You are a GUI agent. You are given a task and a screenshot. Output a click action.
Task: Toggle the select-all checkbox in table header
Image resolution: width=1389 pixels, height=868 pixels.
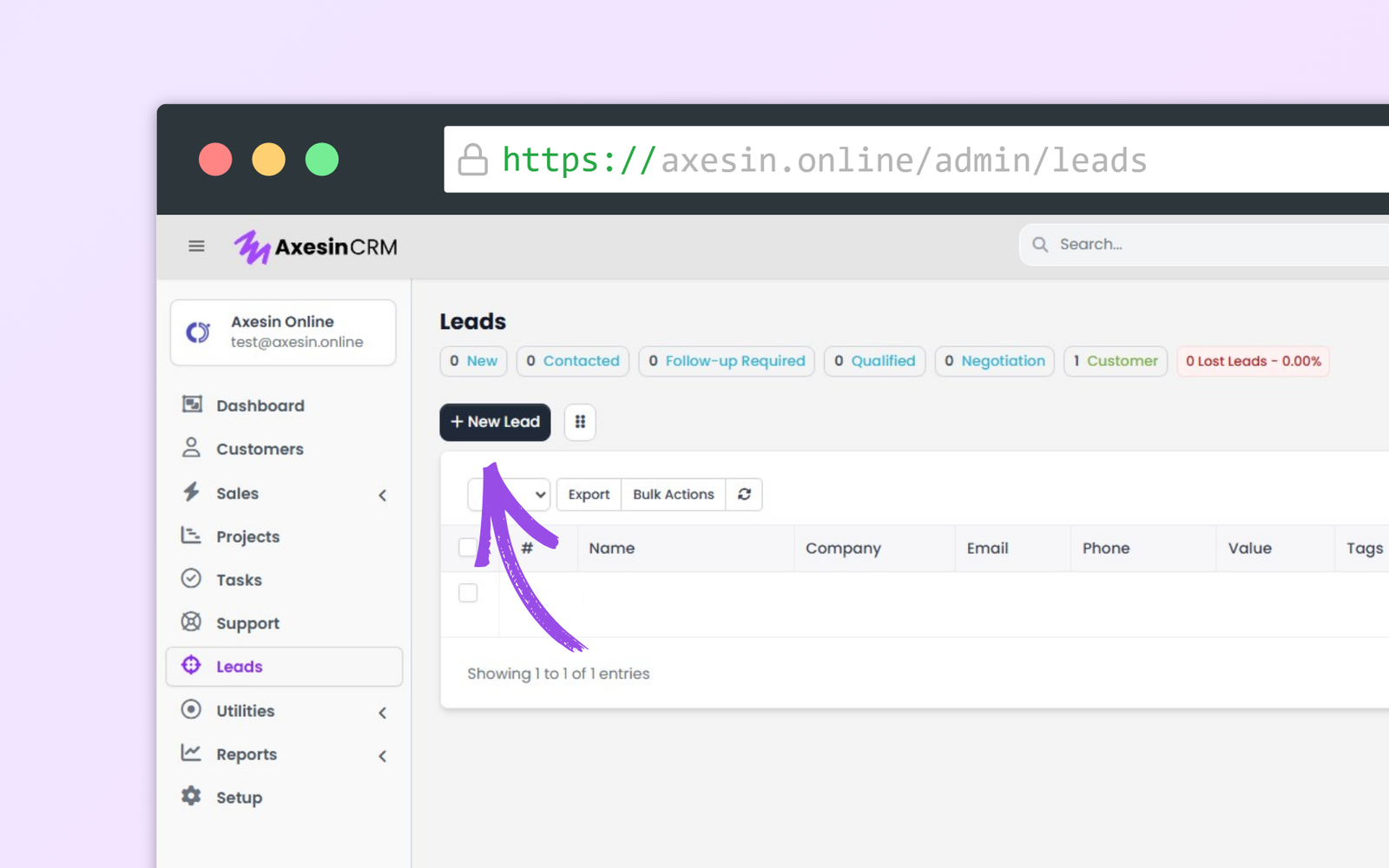(x=467, y=547)
